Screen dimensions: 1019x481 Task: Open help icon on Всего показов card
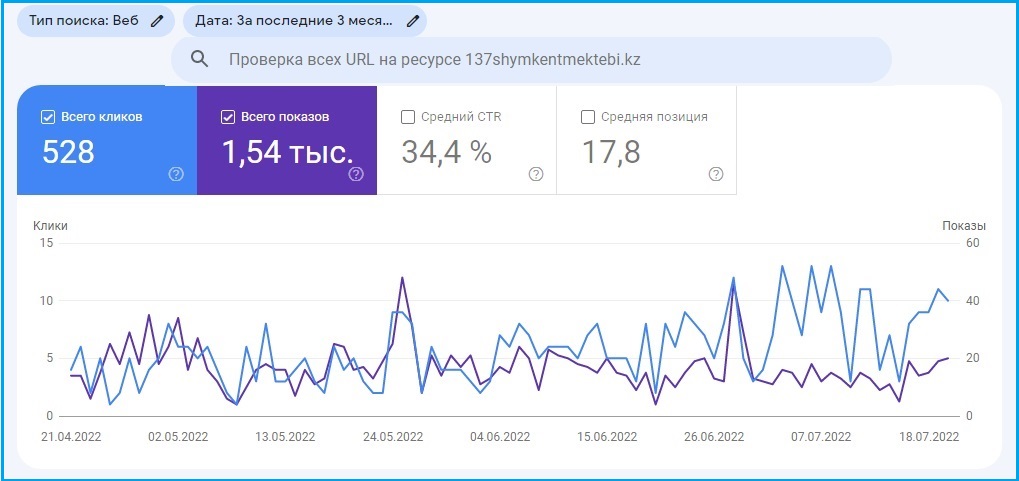(x=356, y=174)
